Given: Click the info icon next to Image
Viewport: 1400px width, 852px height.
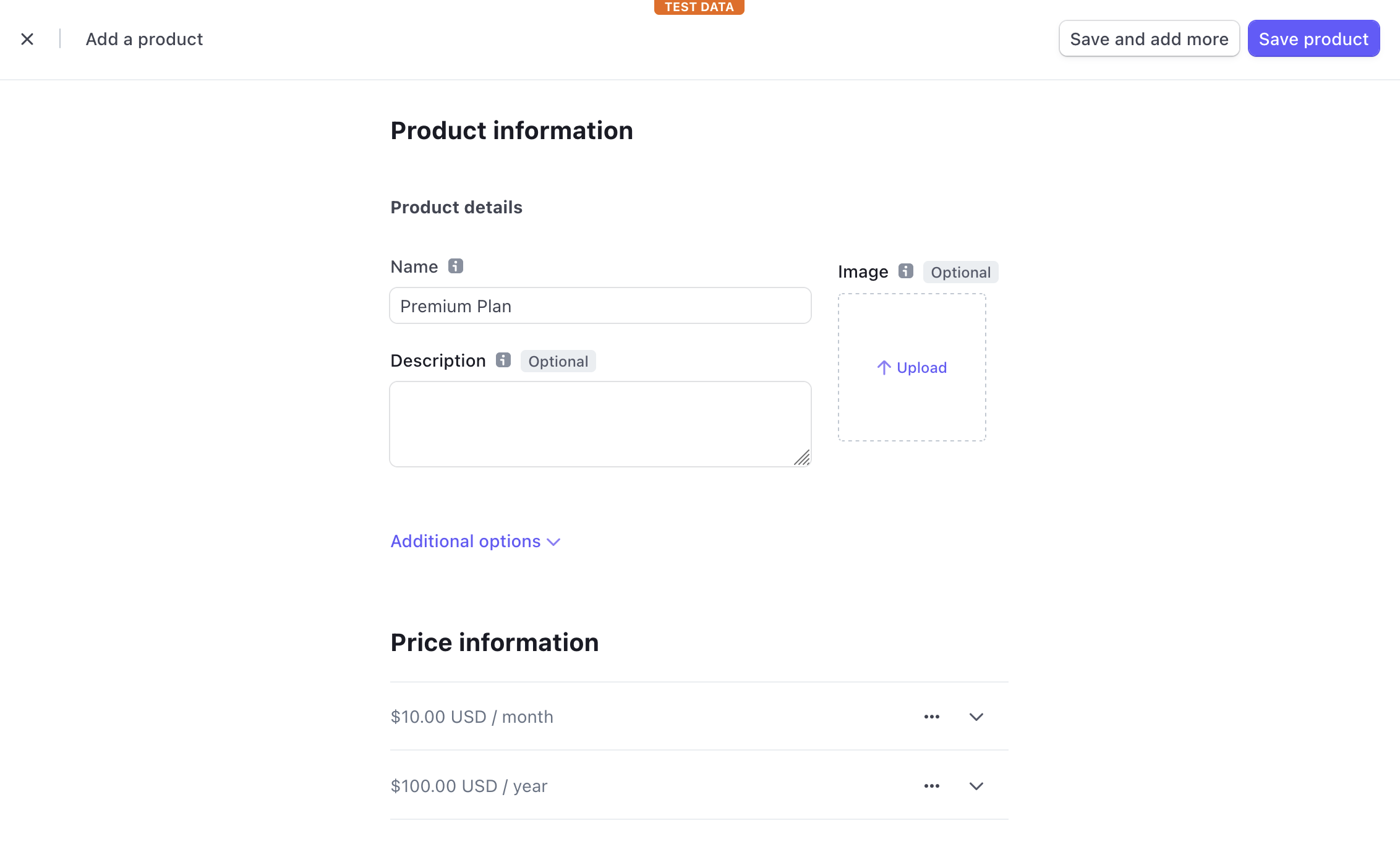Looking at the screenshot, I should click(x=905, y=270).
